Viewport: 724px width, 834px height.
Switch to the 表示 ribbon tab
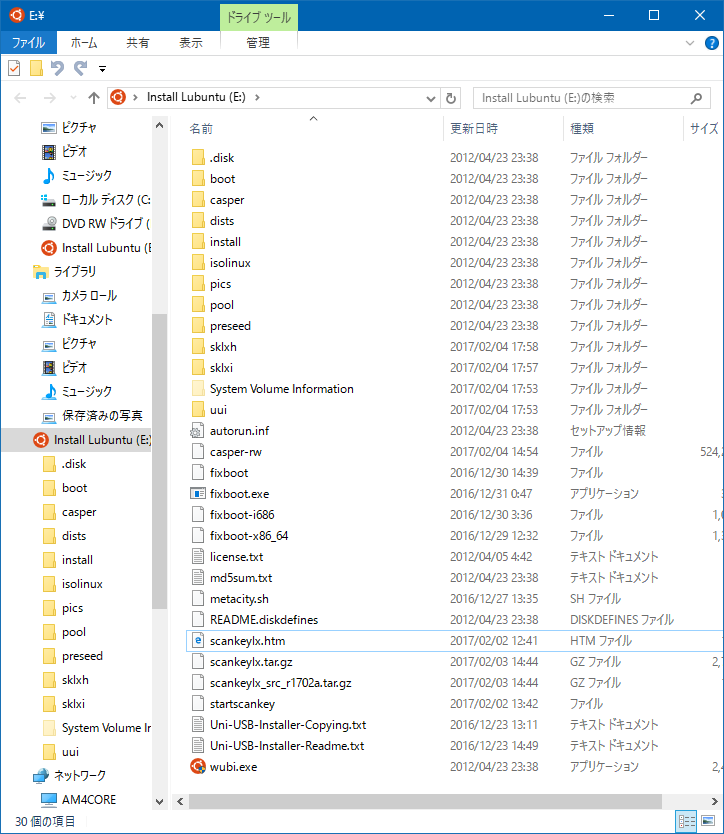(190, 43)
